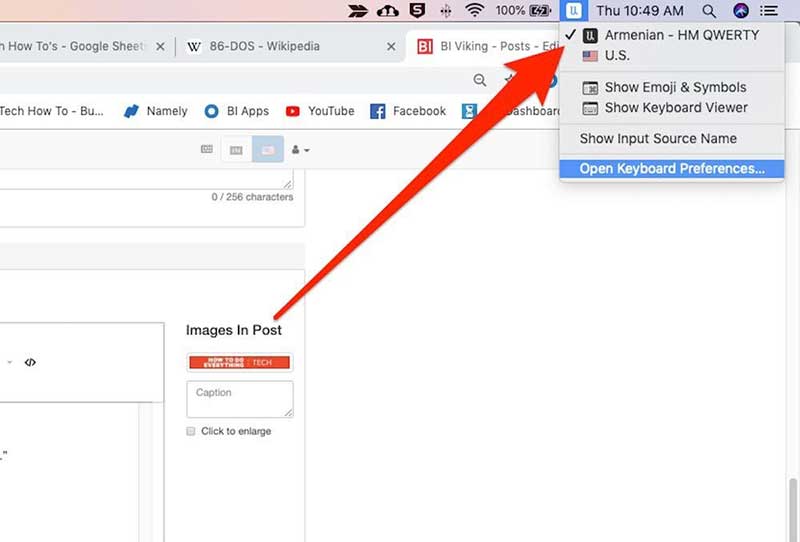
Task: Choose Open Keyboard Preferences menu item
Action: pyautogui.click(x=671, y=169)
